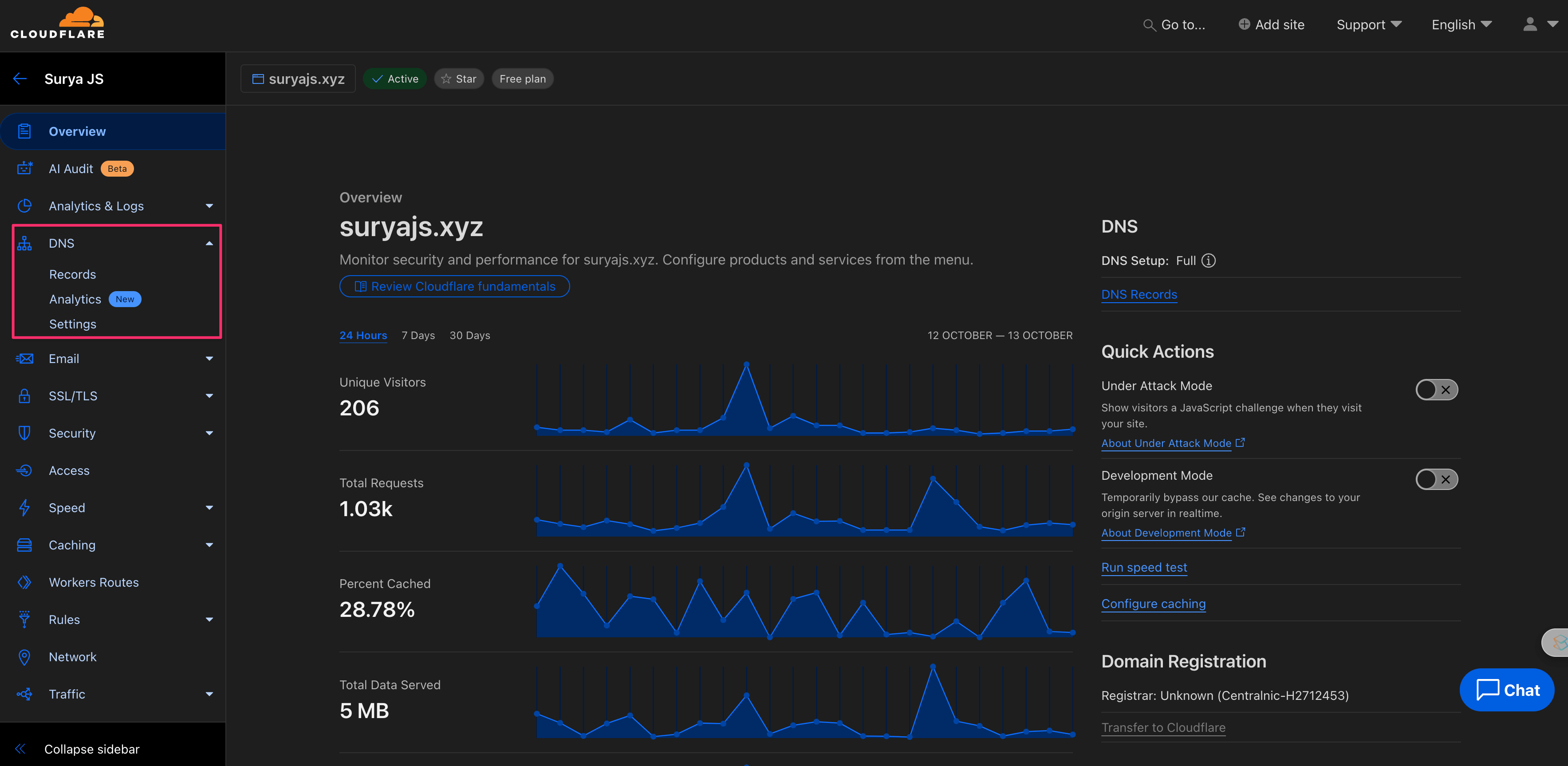Click Review Cloudflare fundamentals button
Screen dimensions: 1568x766
455,286
